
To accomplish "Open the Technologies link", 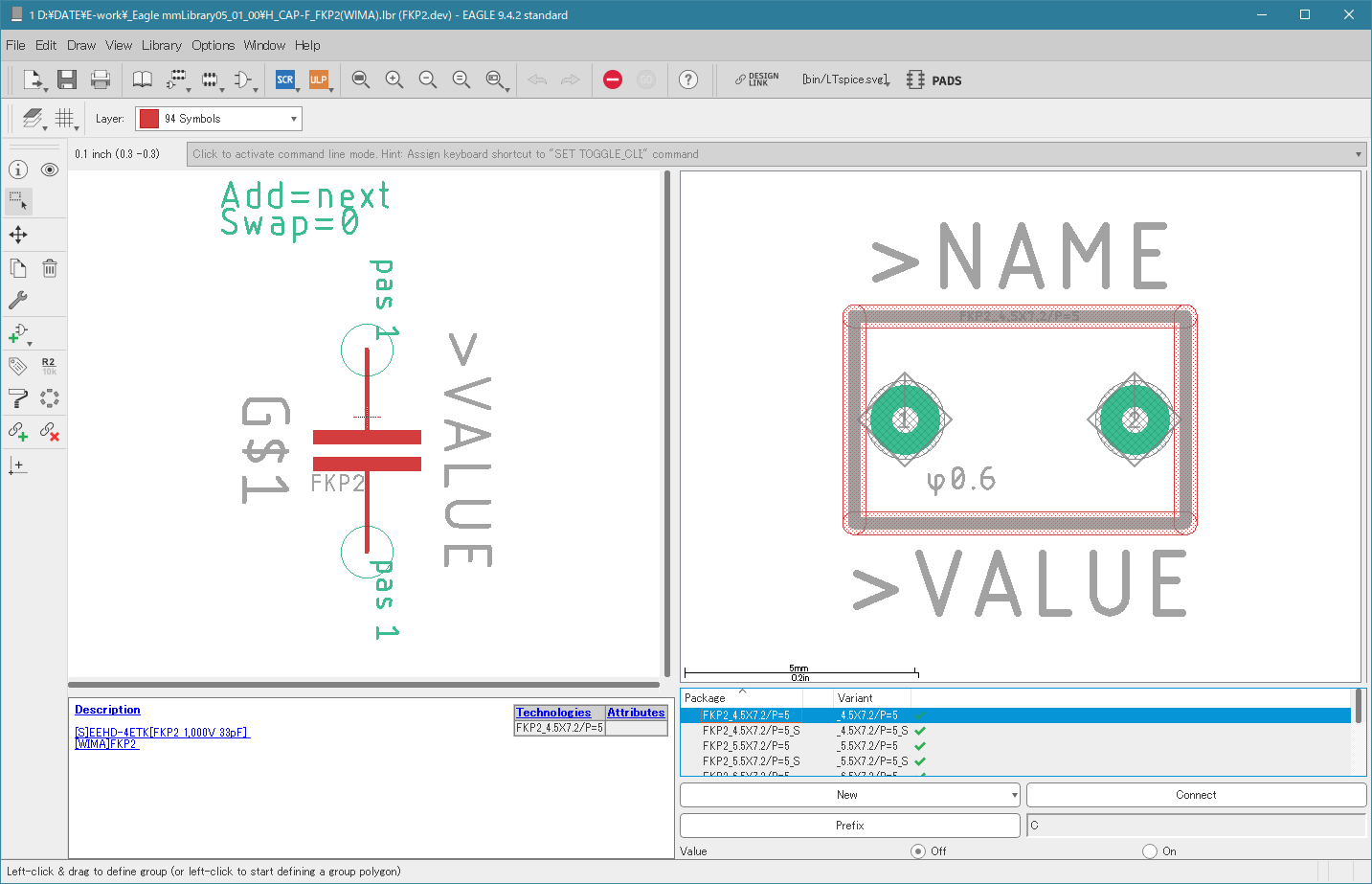I will [553, 713].
